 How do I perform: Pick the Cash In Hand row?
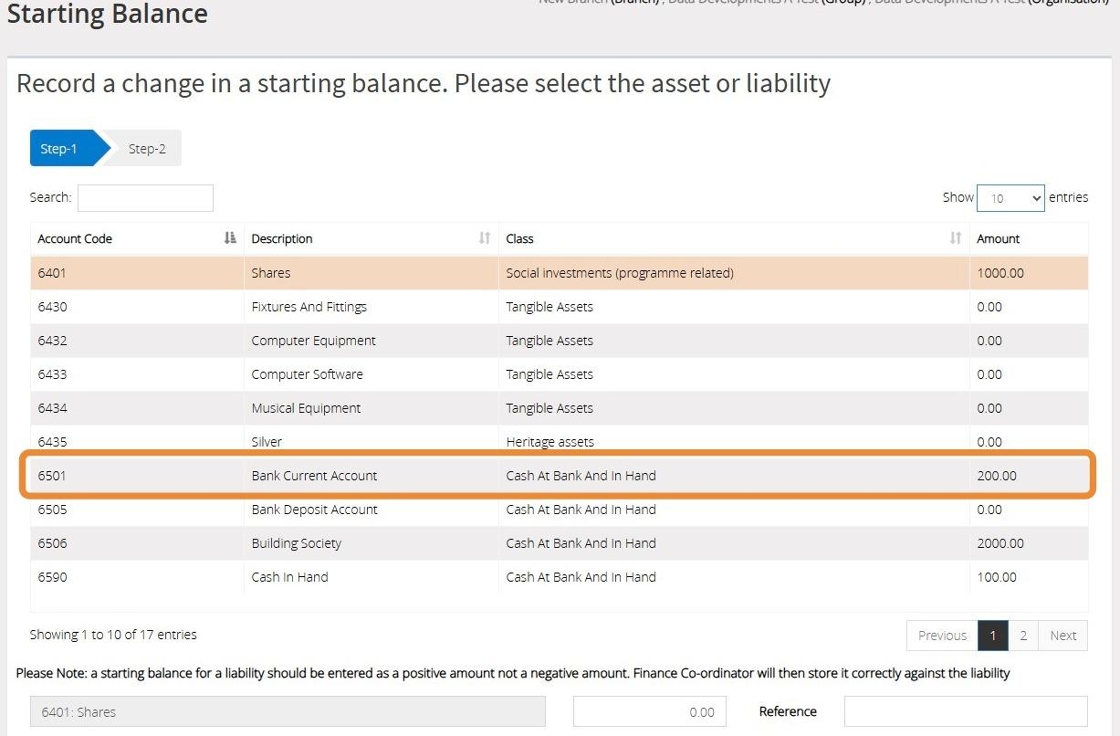(289, 577)
